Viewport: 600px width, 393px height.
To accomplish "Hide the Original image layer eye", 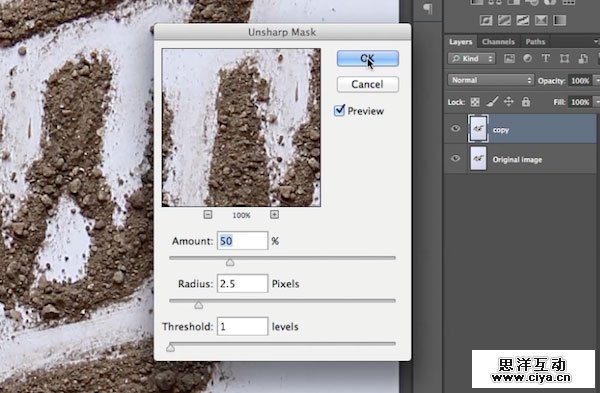I will (455, 158).
